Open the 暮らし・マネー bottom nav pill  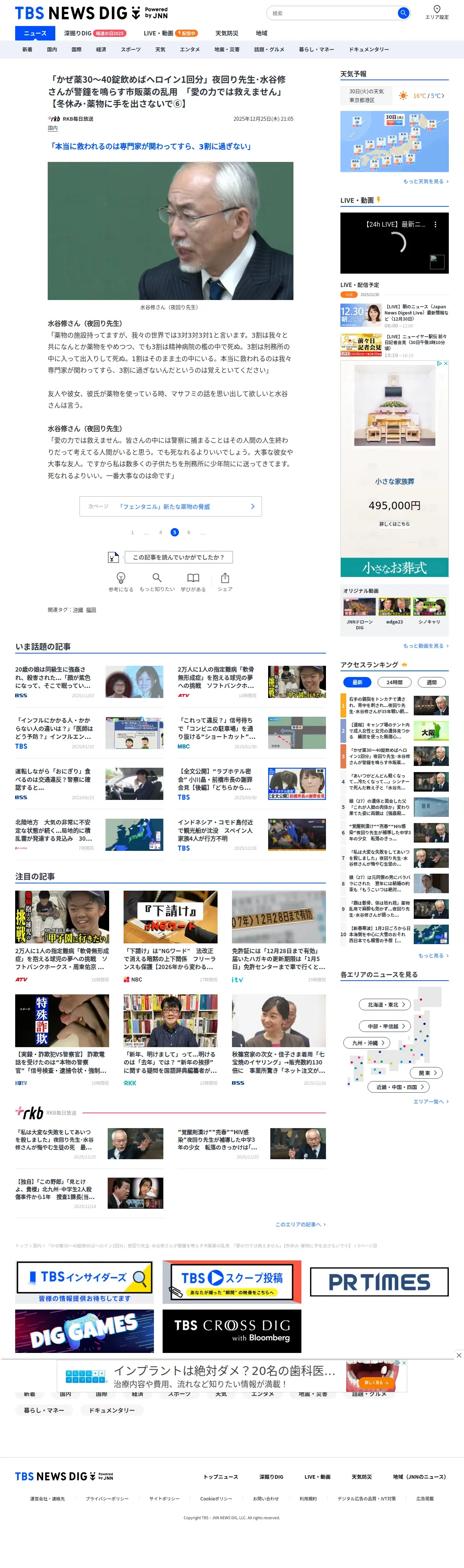44,1410
